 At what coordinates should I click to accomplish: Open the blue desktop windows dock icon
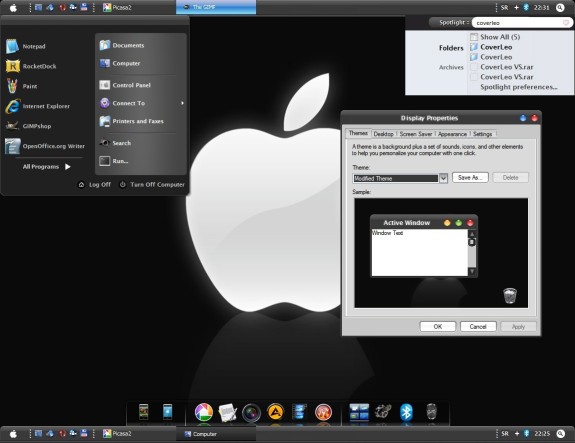click(359, 412)
